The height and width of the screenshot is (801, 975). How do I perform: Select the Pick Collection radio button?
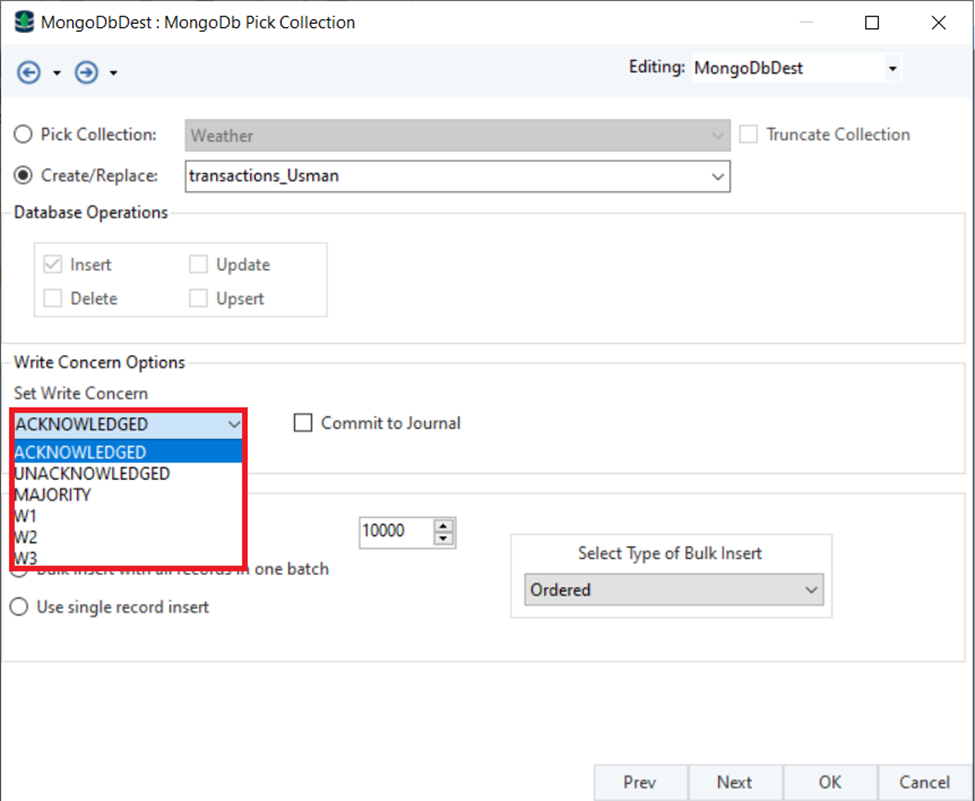coord(23,134)
